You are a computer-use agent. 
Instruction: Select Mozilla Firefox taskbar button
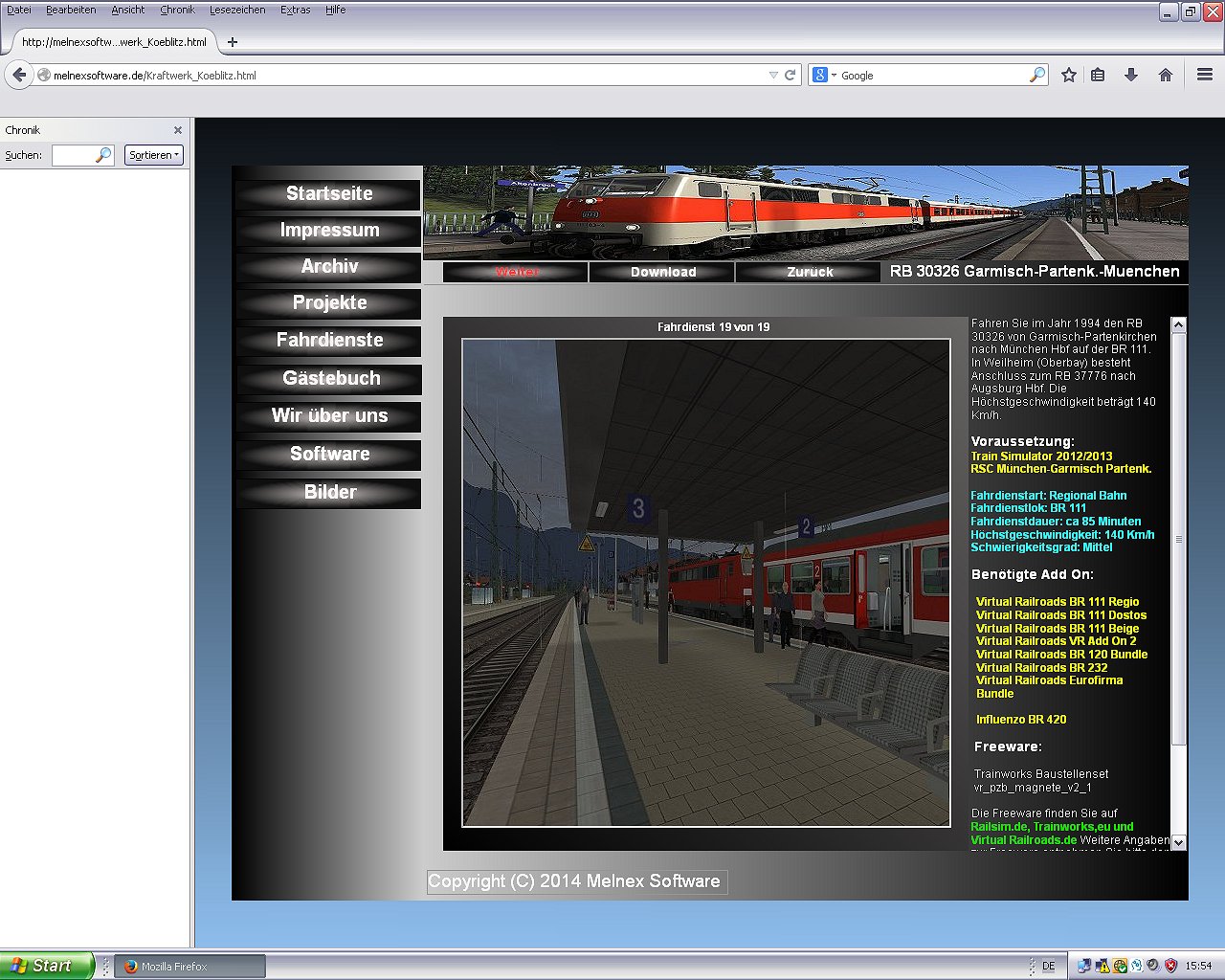tap(190, 967)
